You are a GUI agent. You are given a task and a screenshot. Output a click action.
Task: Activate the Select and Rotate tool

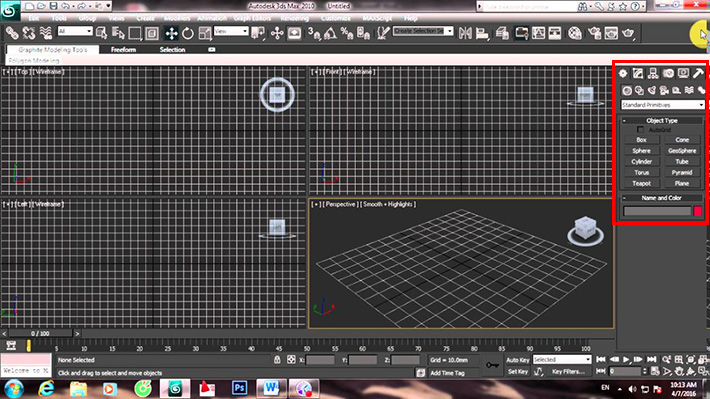[x=187, y=33]
